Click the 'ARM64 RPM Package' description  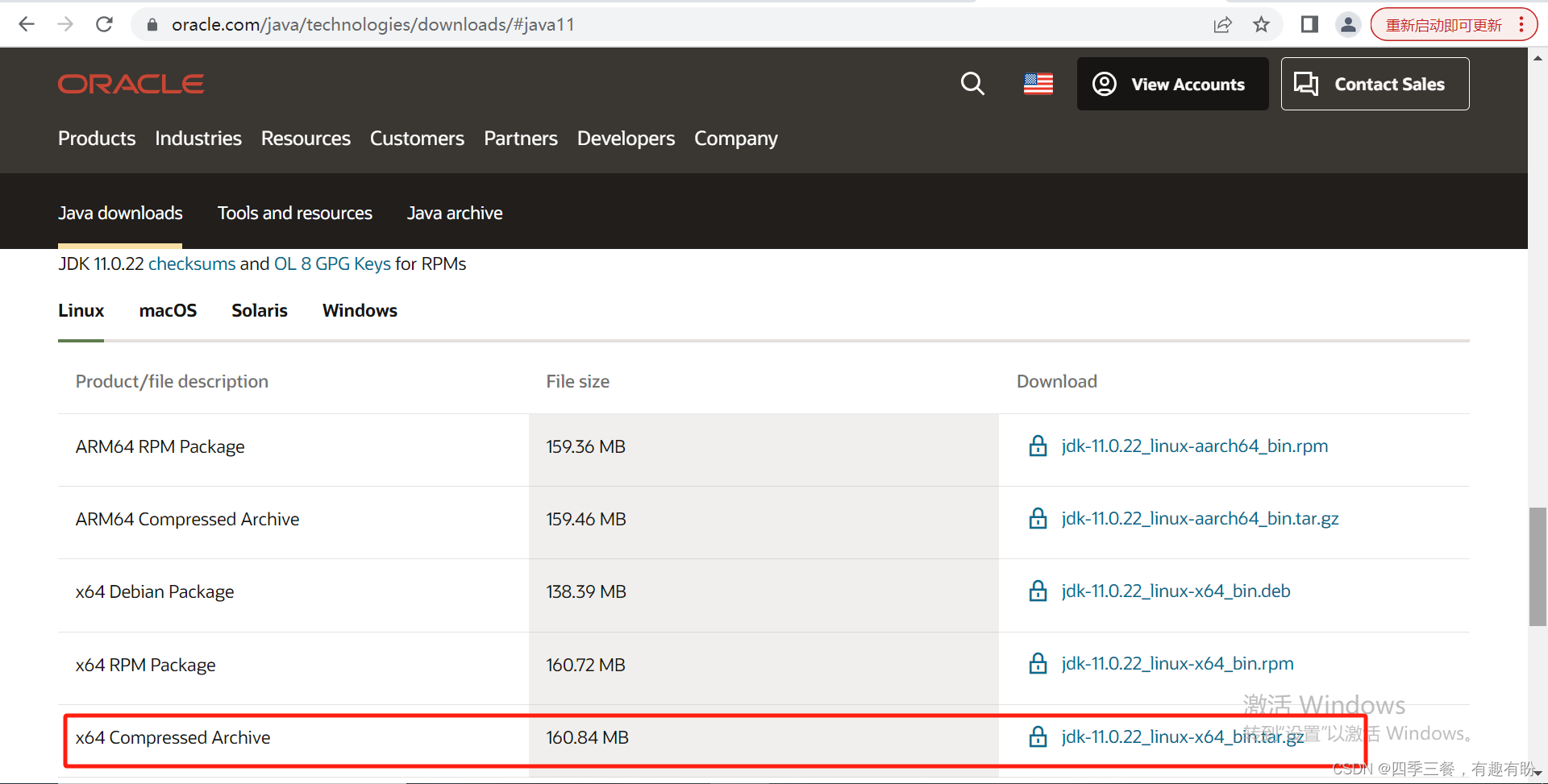(x=160, y=446)
